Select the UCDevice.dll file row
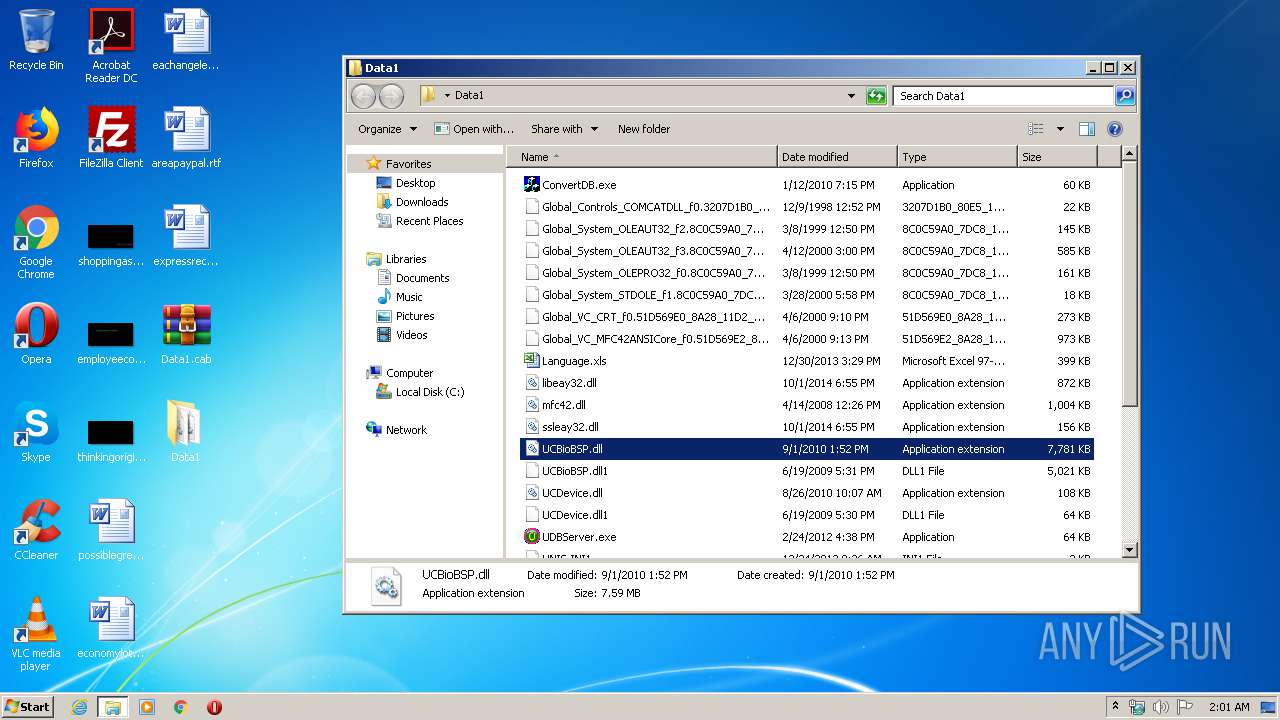The height and width of the screenshot is (720, 1280). pyautogui.click(x=807, y=493)
